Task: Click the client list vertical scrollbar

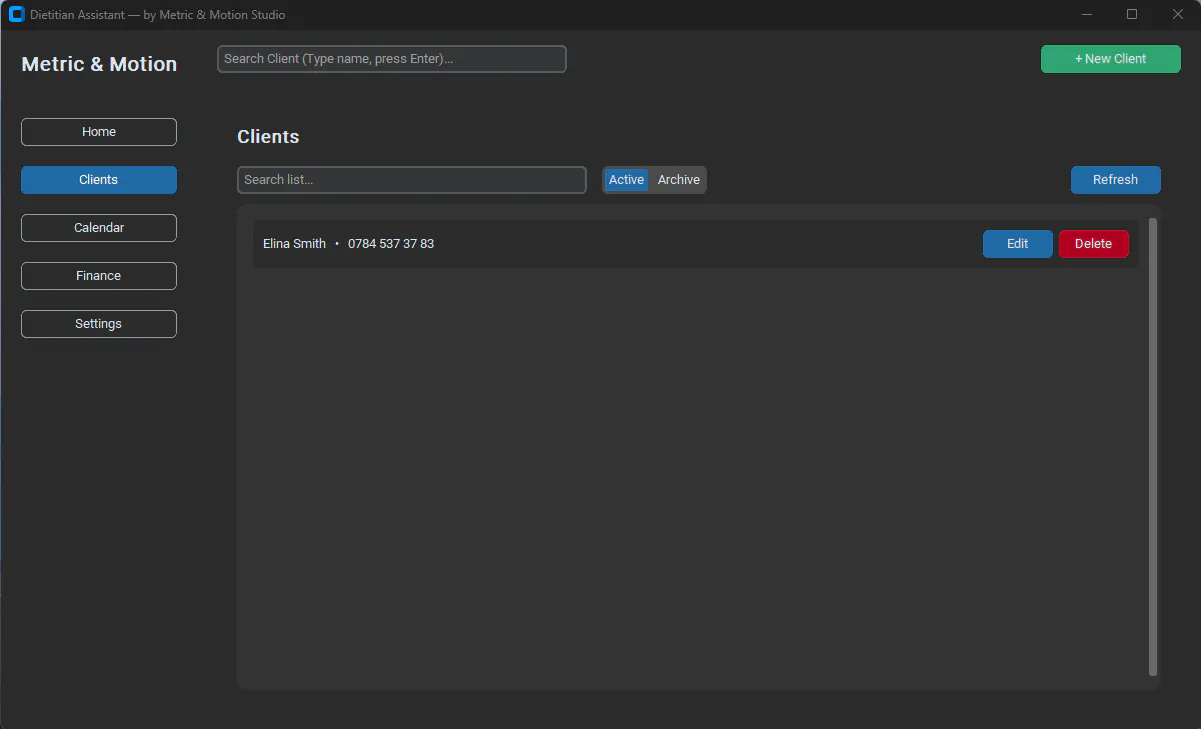Action: tap(1153, 447)
